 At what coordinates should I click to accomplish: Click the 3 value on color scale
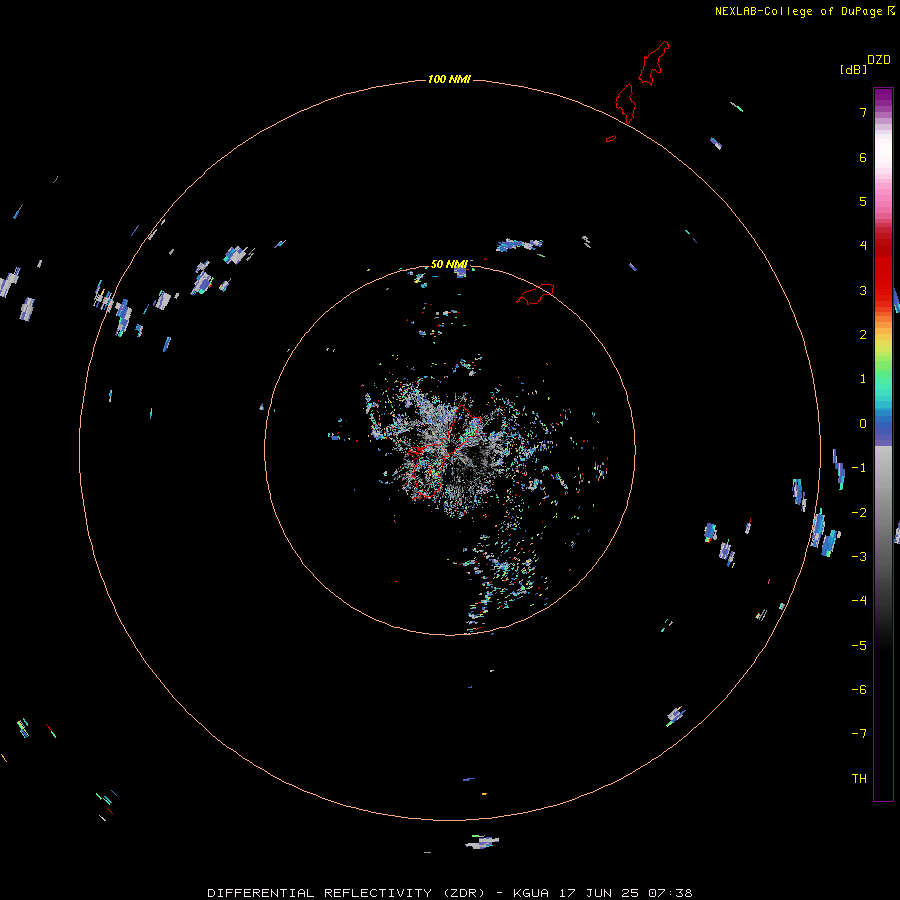pyautogui.click(x=863, y=290)
